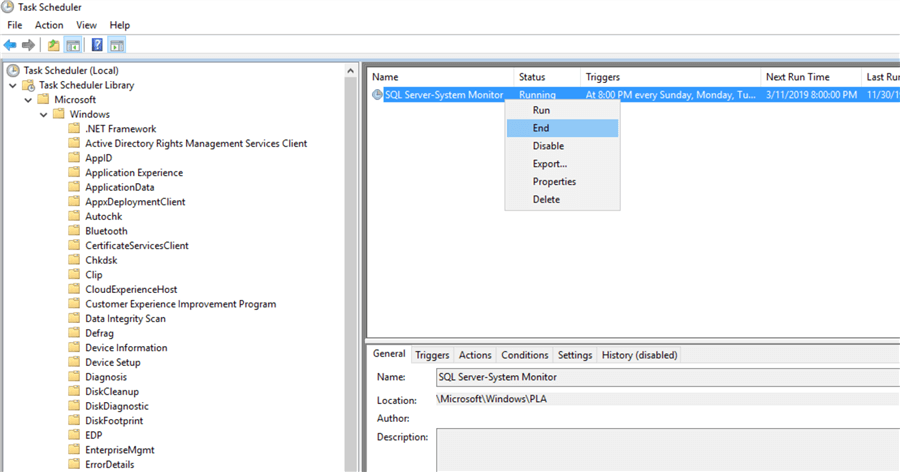Screen dimensions: 900x472
Task: Select Application Experience in the tree
Action: click(134, 173)
